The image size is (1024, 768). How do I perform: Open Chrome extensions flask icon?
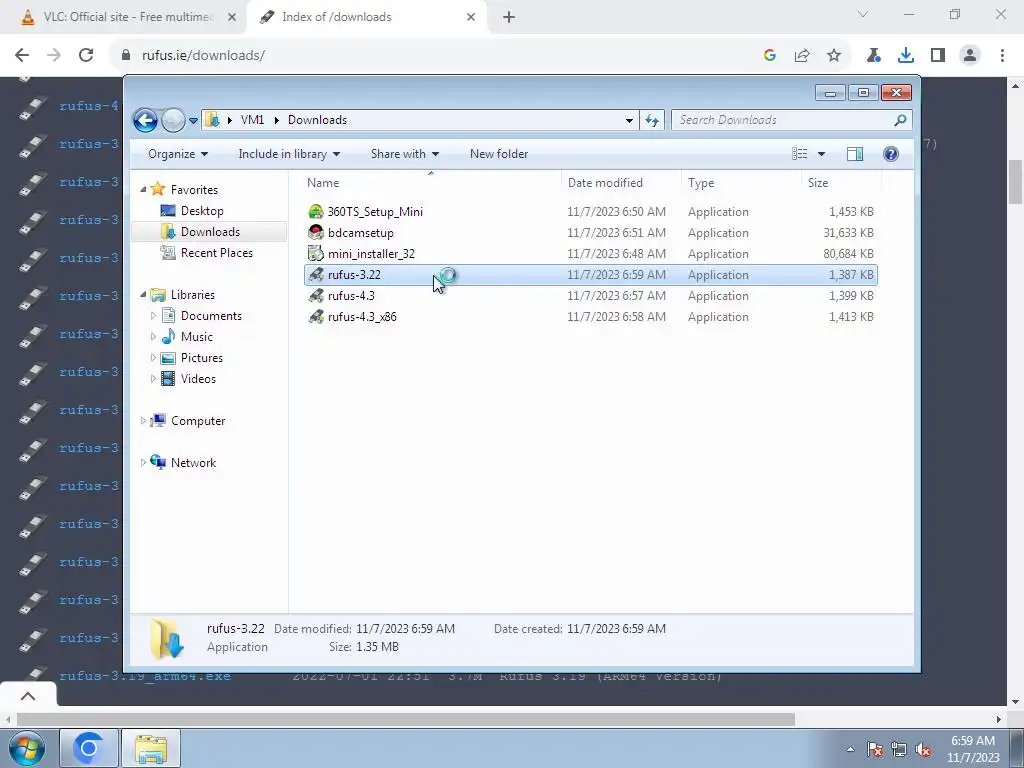(x=874, y=56)
